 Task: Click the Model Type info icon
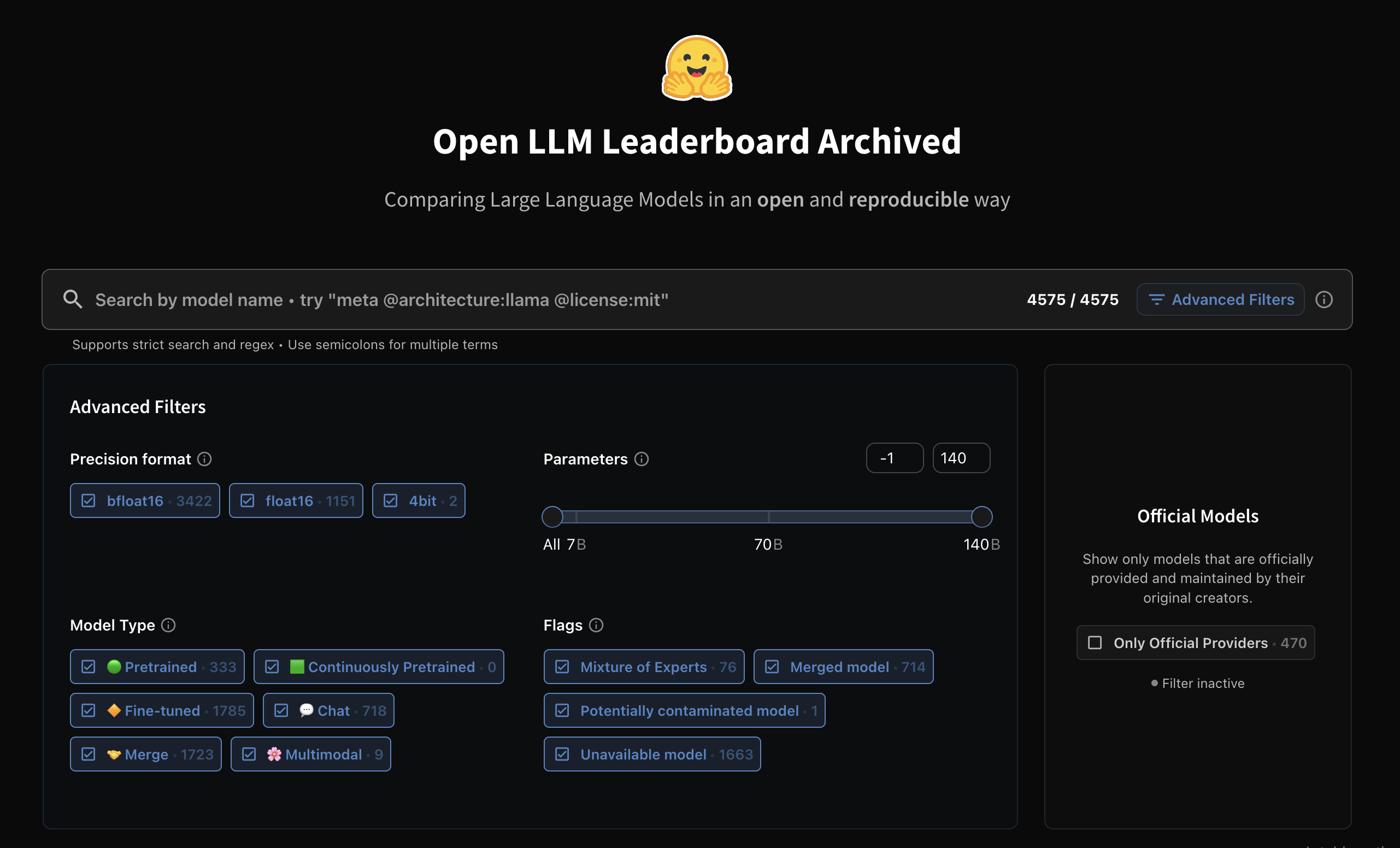[x=168, y=625]
